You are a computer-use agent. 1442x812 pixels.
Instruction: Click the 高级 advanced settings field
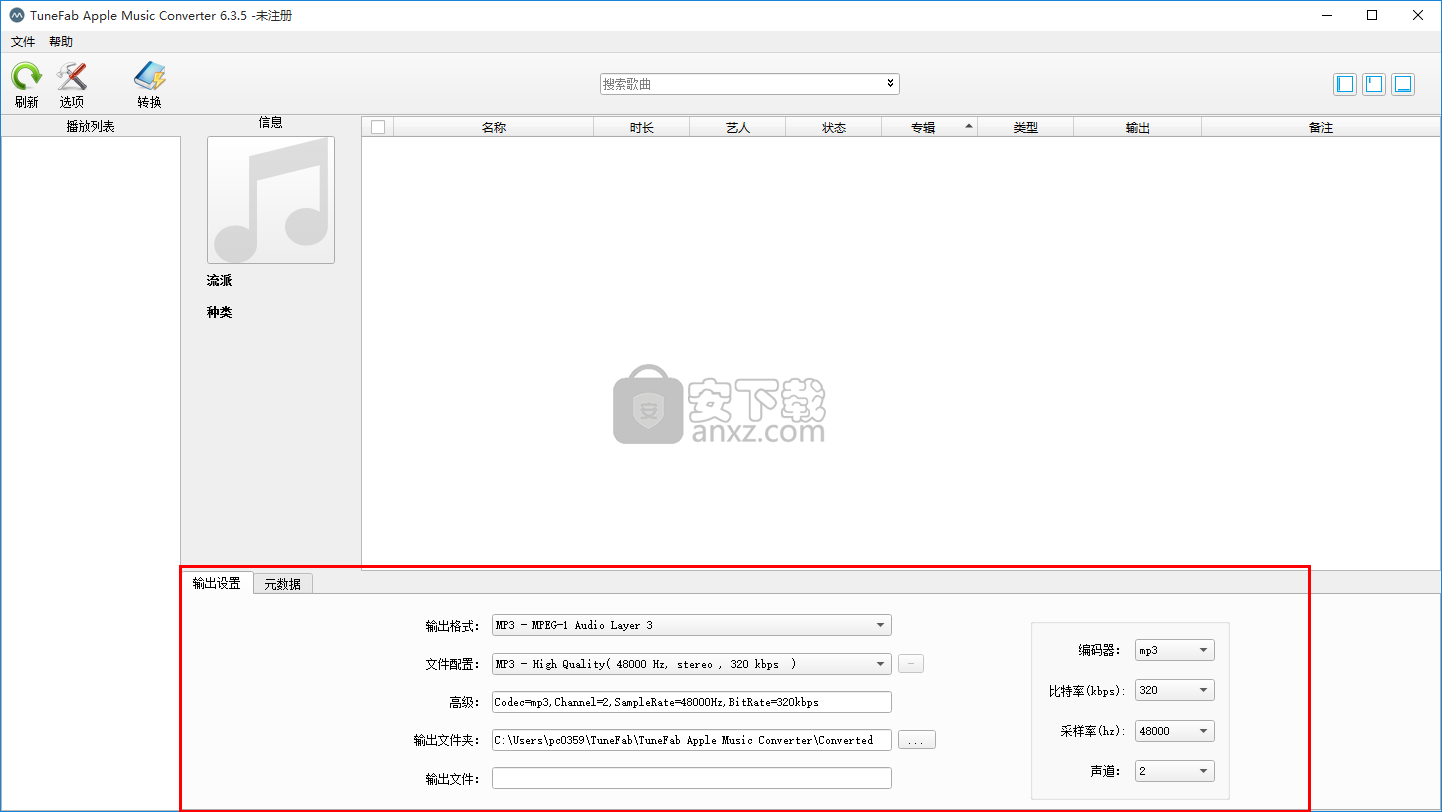click(x=692, y=702)
